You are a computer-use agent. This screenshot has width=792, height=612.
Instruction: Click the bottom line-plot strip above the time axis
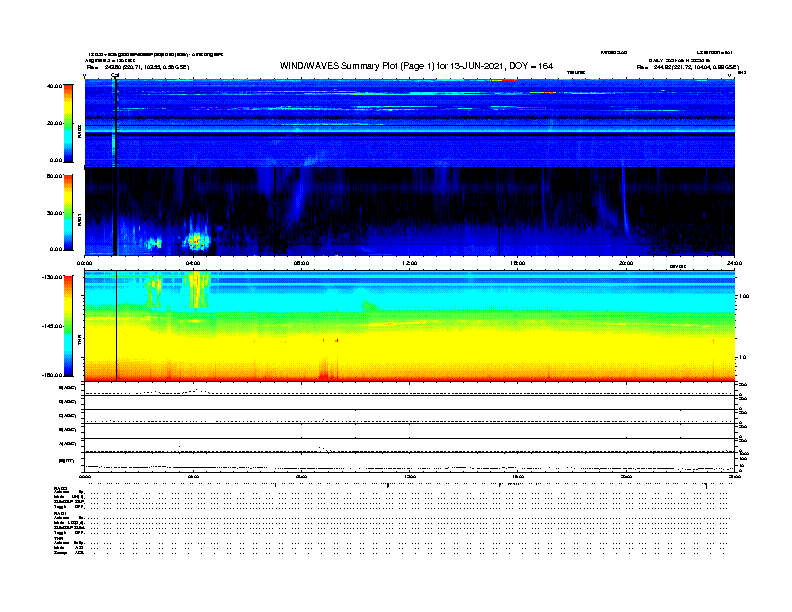point(410,463)
